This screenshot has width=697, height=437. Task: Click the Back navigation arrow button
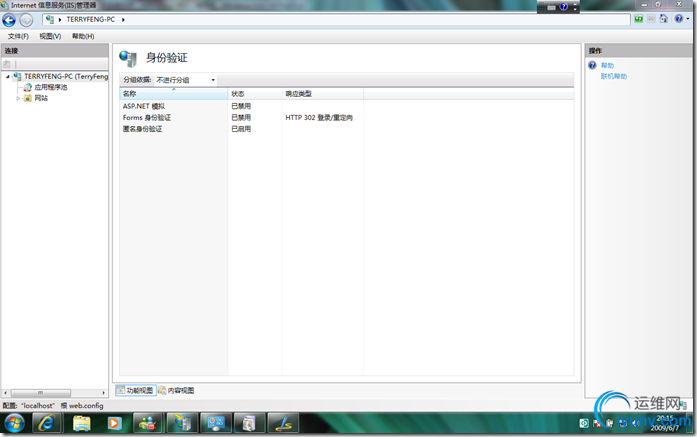(9, 20)
